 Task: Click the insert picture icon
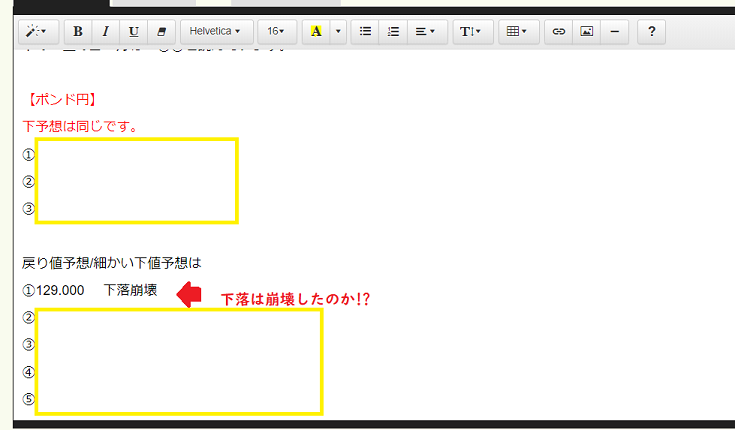[586, 31]
